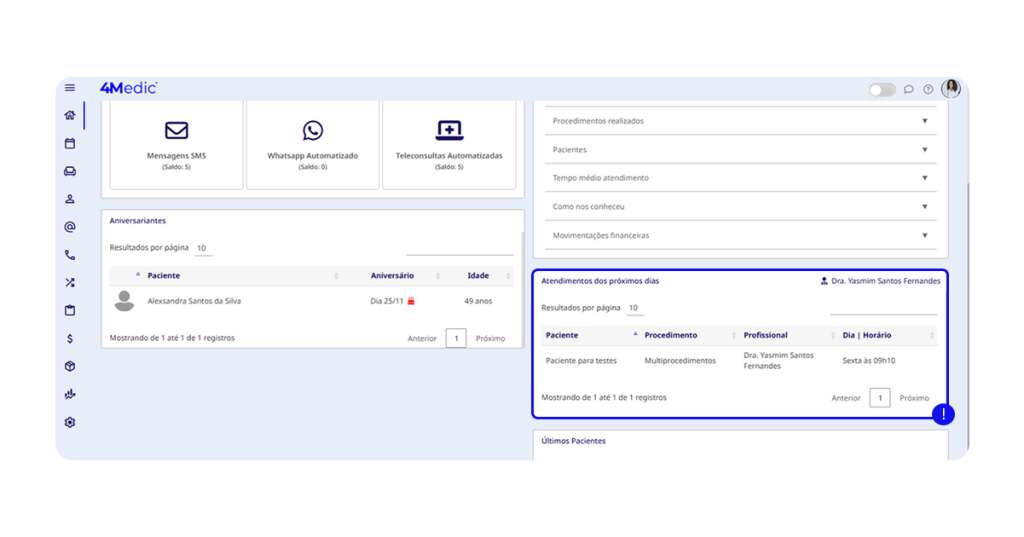Viewport: 1024px width, 537px height.
Task: Toggle the switch in the top header
Action: pyautogui.click(x=882, y=89)
